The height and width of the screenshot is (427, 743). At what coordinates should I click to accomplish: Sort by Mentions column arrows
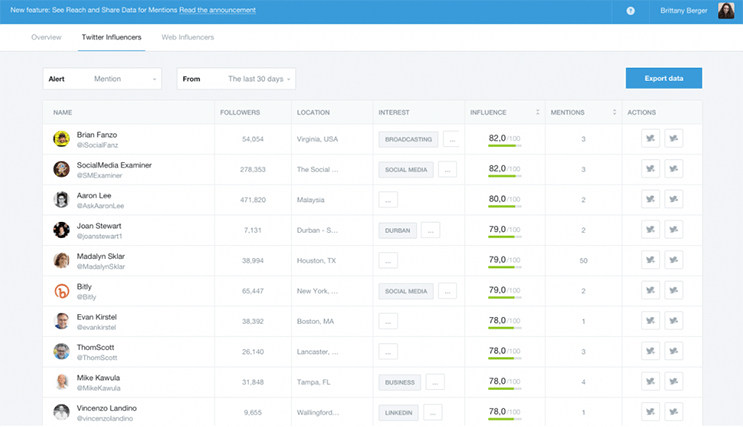pyautogui.click(x=607, y=112)
